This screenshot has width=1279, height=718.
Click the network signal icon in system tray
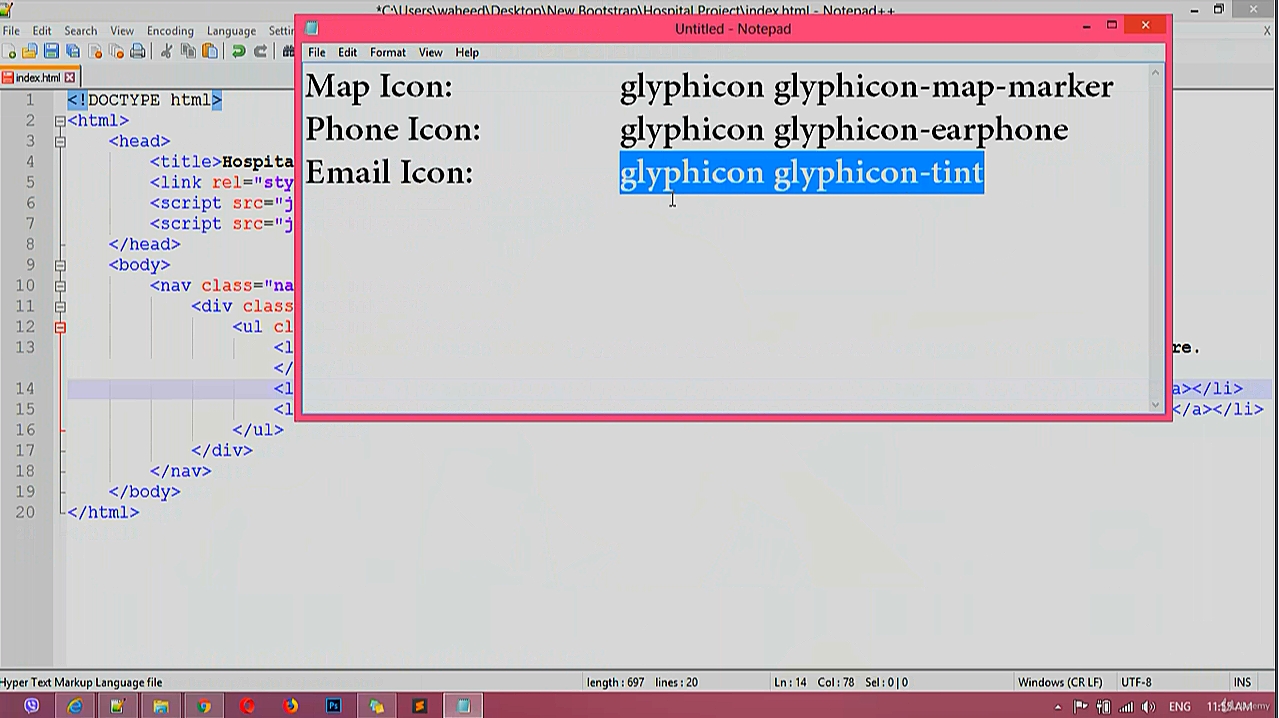tap(1126, 707)
